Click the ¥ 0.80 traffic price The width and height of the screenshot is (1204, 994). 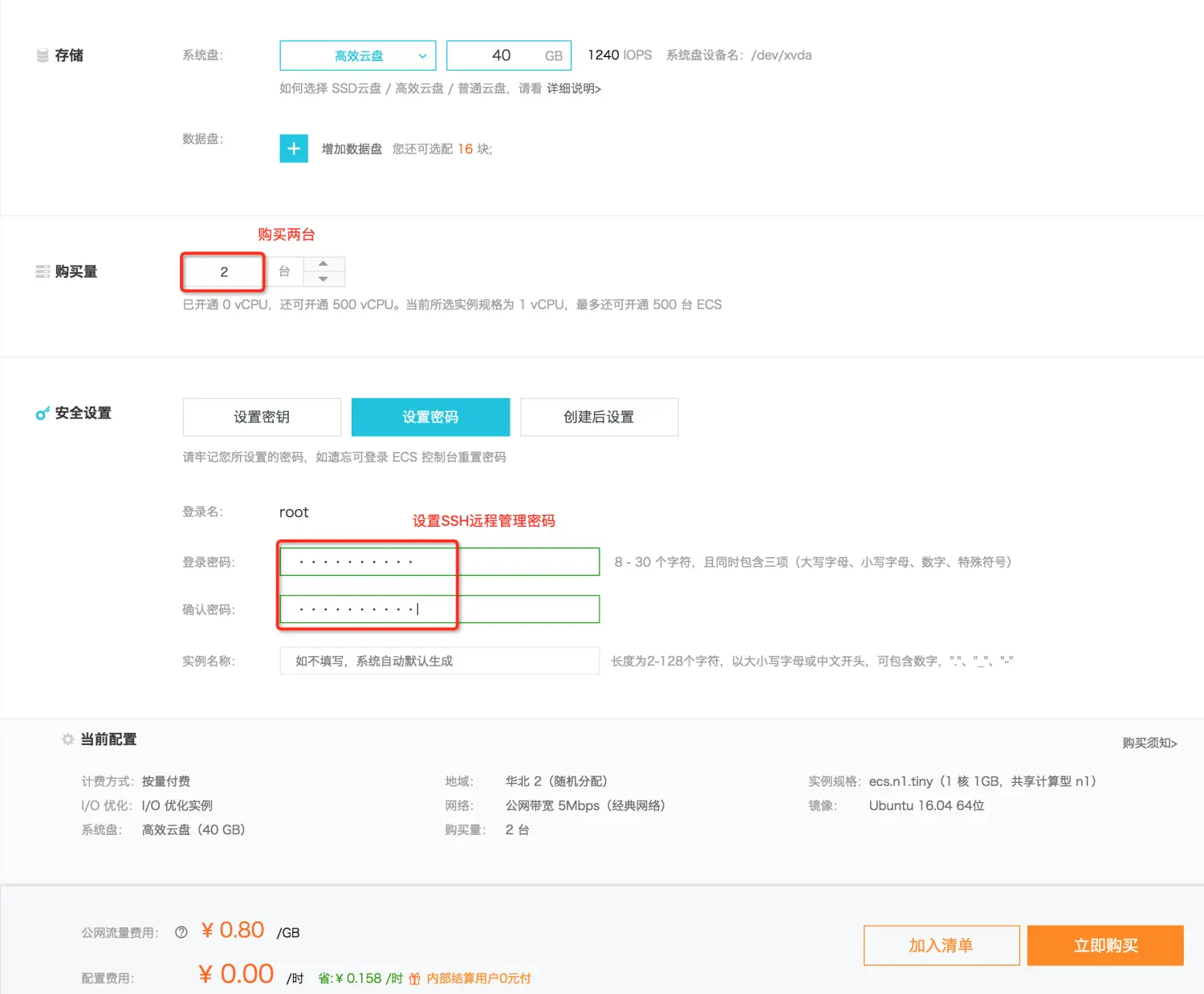[233, 930]
